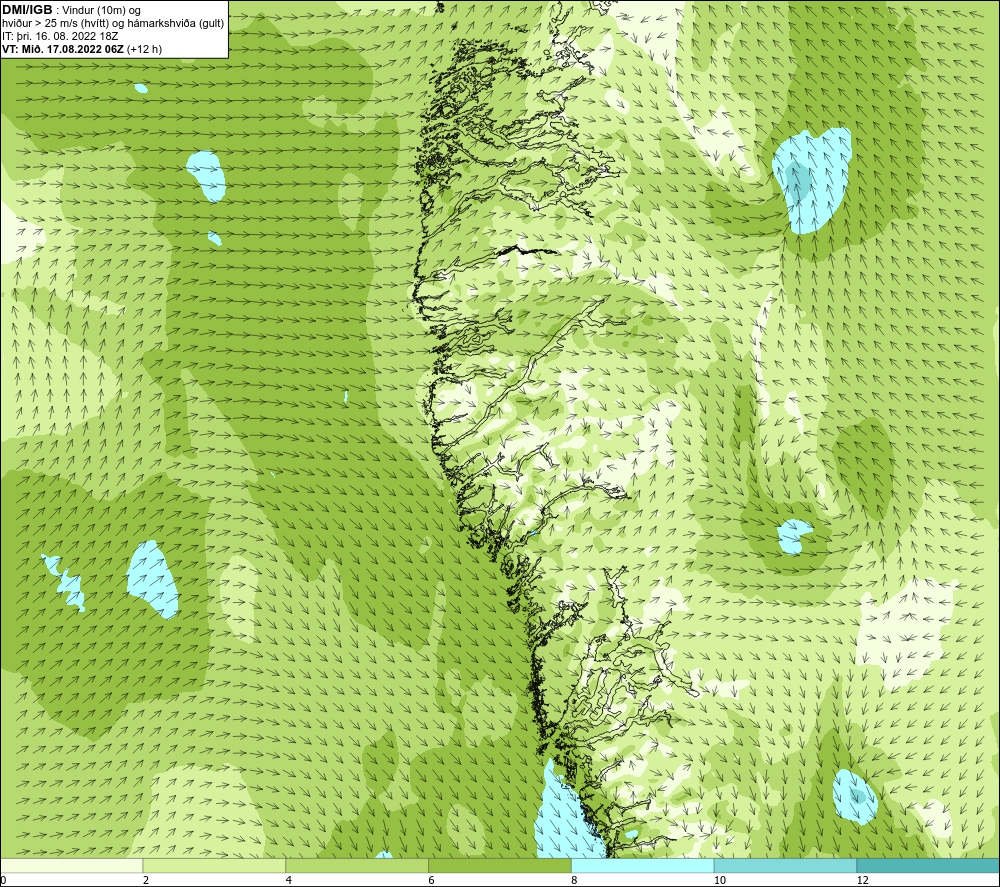Viewport: 1000px width, 887px height.
Task: Click the above-12 m/s dark teal swatch
Action: pos(929,865)
